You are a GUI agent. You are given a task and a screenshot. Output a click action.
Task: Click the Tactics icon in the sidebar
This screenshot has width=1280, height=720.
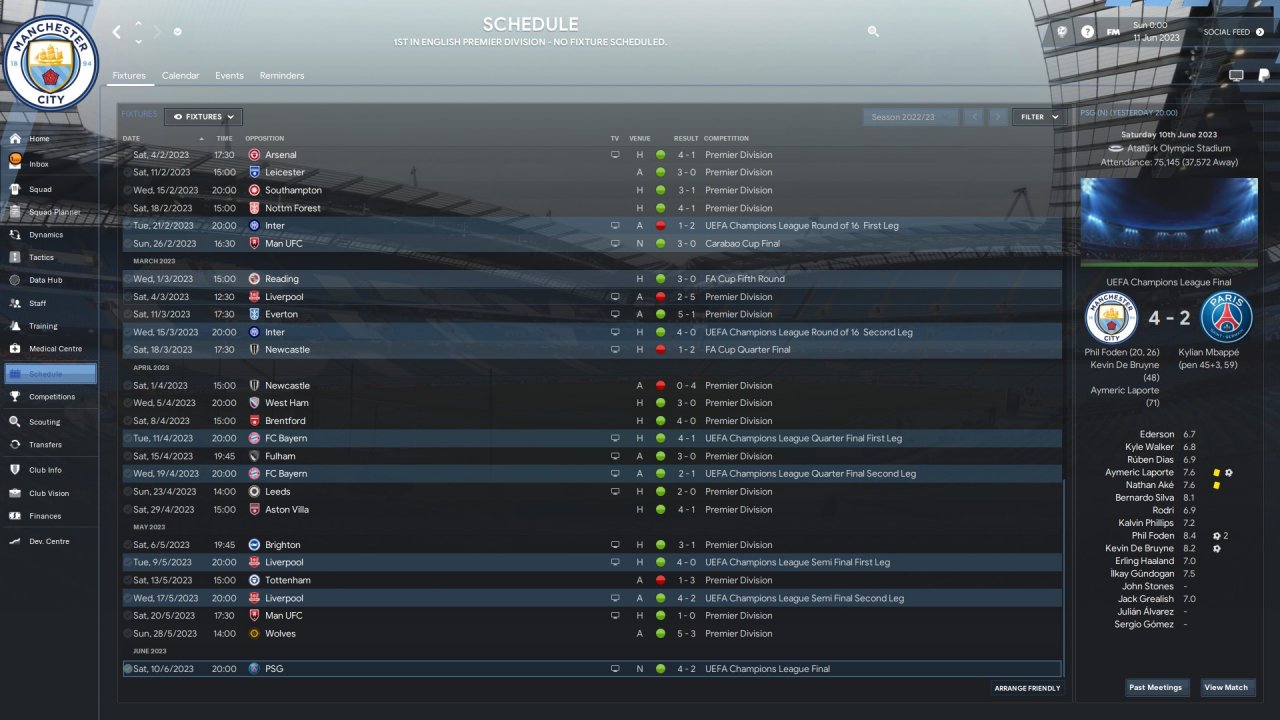click(x=15, y=257)
